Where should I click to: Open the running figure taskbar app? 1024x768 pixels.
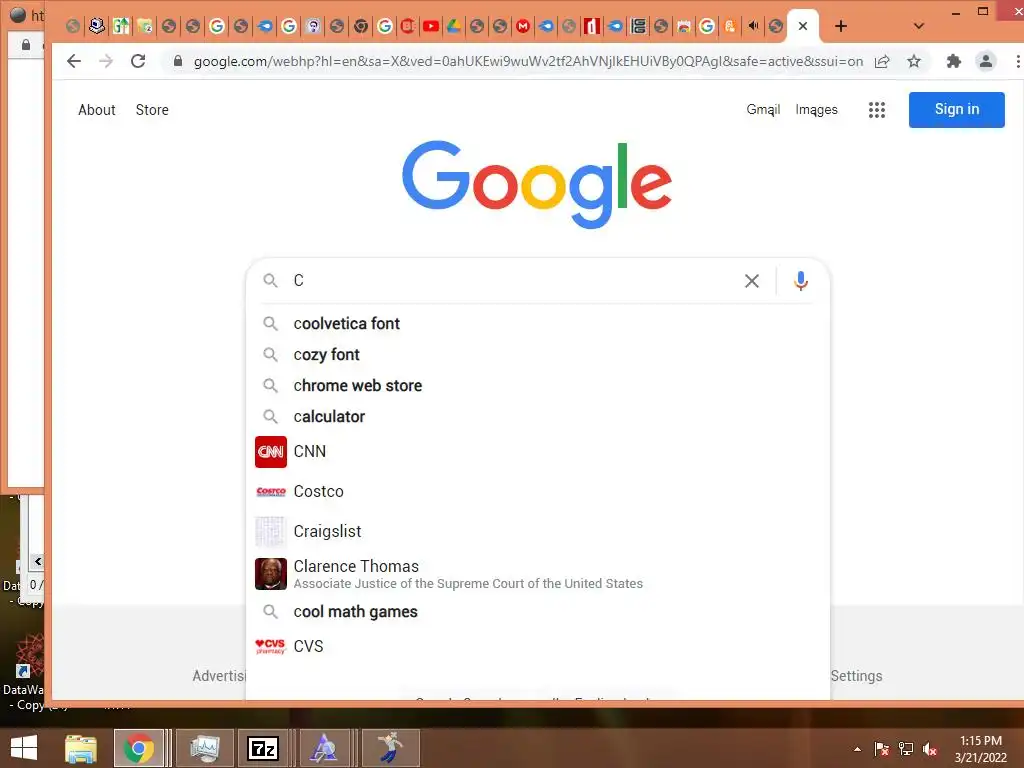(x=391, y=748)
